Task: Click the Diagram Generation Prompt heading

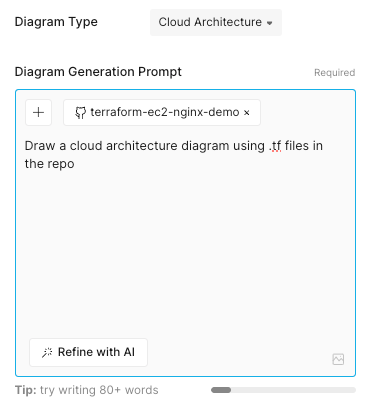Action: [x=98, y=72]
